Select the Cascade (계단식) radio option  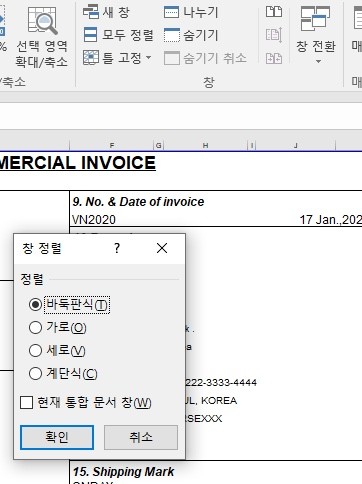click(35, 374)
